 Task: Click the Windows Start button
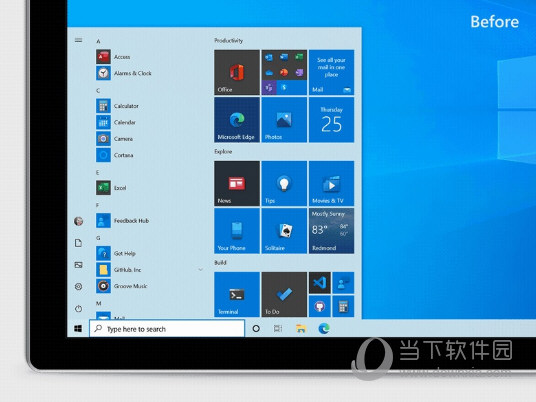78,329
